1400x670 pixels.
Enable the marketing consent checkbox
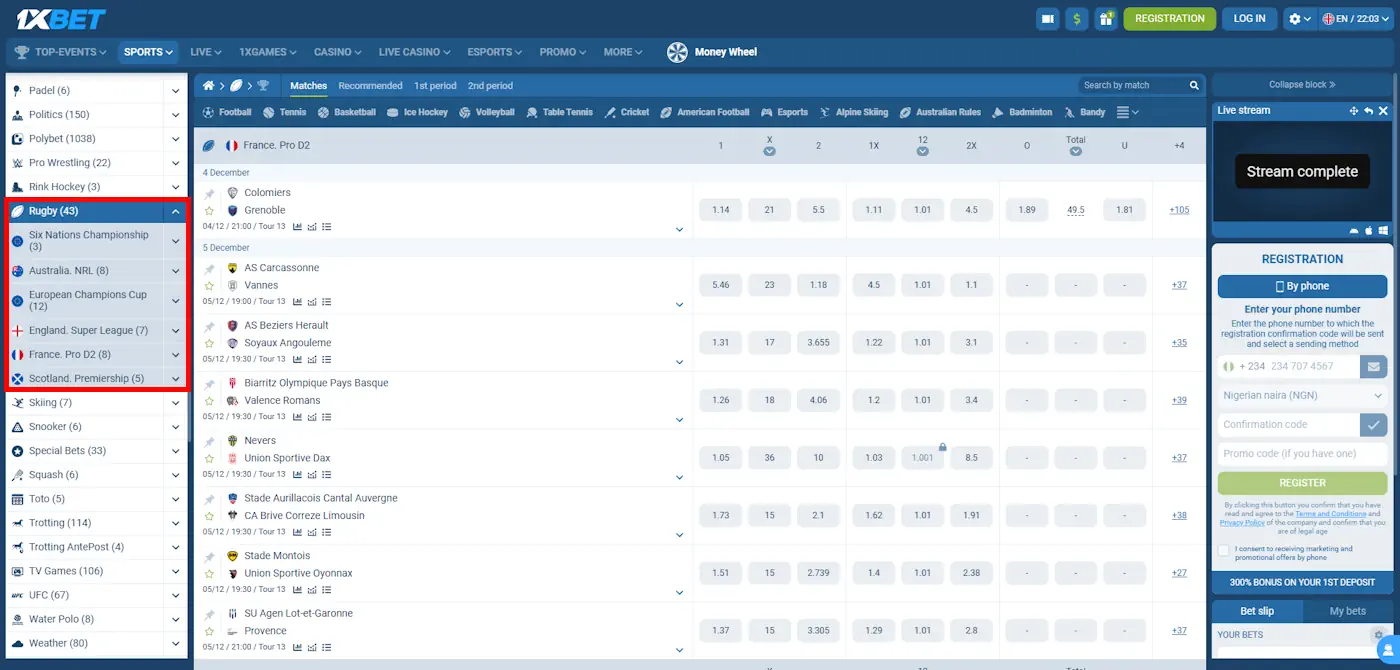click(x=1224, y=550)
